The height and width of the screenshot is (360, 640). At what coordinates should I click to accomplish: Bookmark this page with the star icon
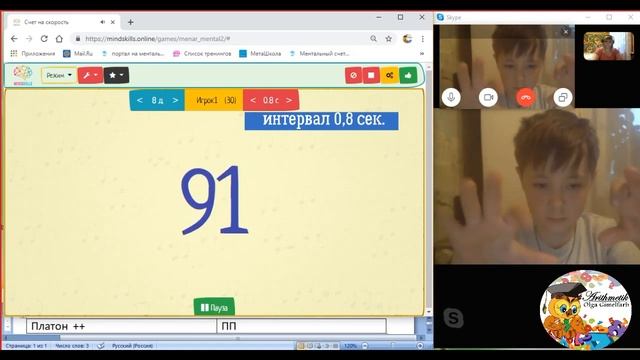click(389, 39)
